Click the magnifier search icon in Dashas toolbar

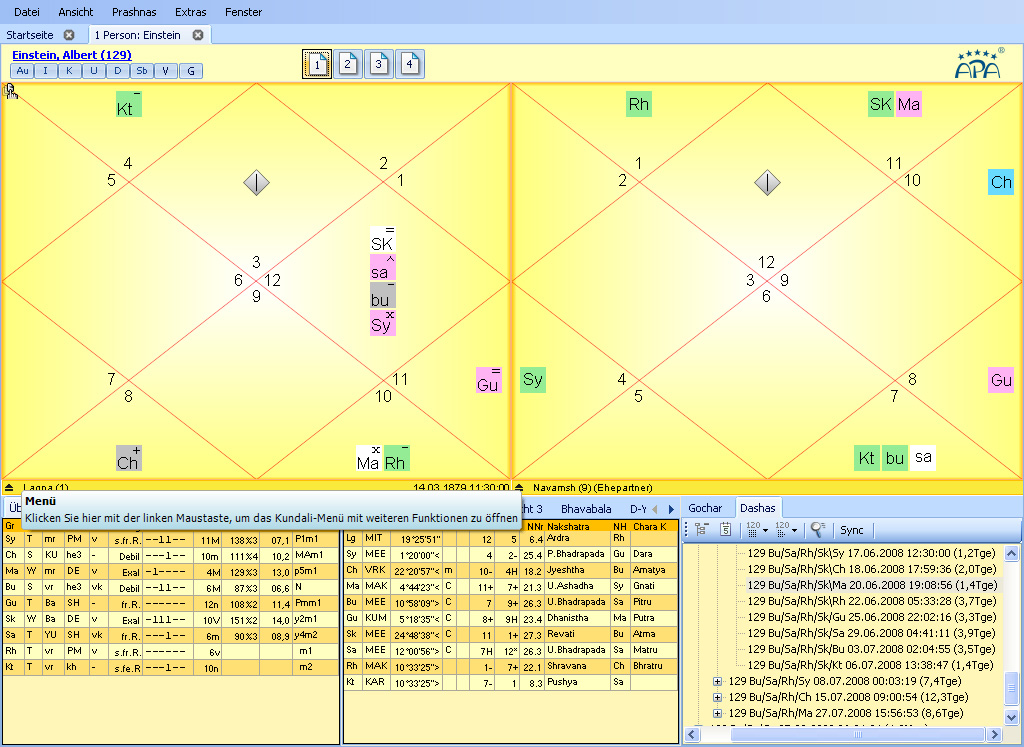[x=817, y=530]
